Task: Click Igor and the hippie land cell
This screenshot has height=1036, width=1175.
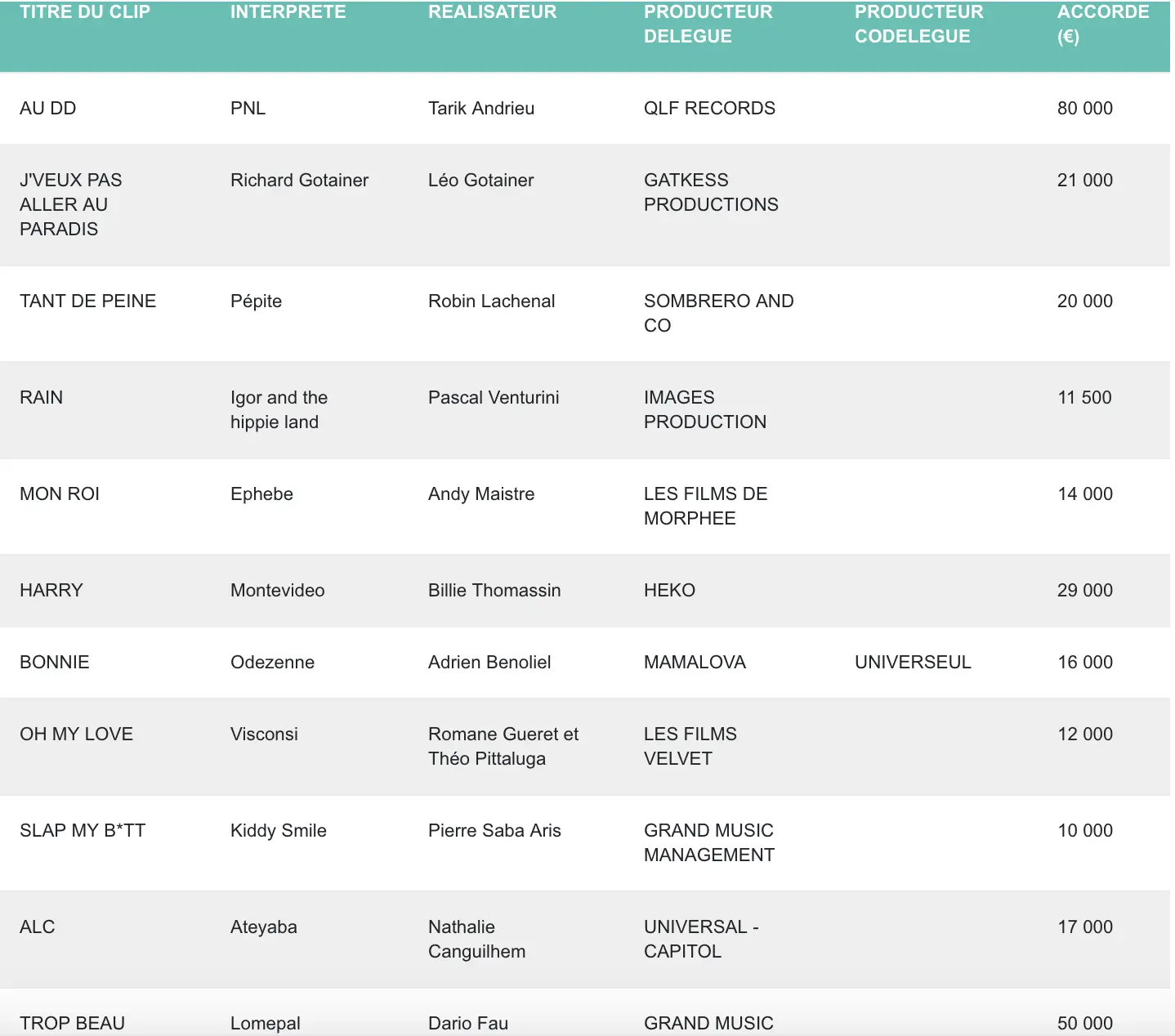Action: (x=279, y=409)
